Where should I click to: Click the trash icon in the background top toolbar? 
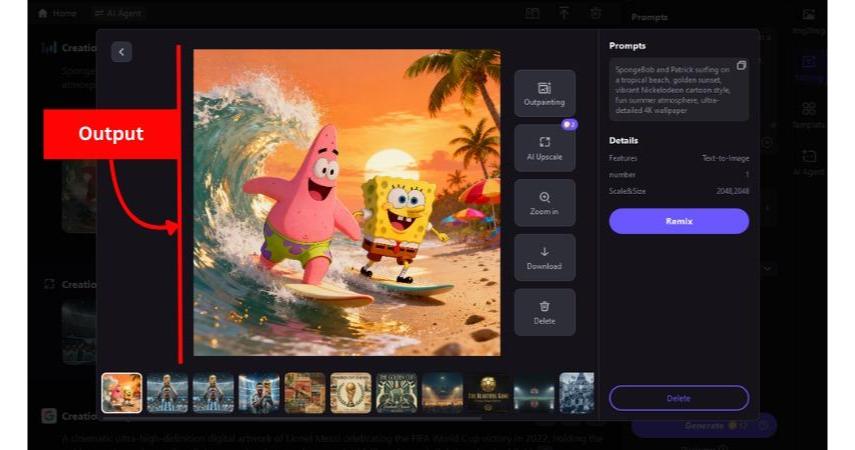(x=595, y=13)
